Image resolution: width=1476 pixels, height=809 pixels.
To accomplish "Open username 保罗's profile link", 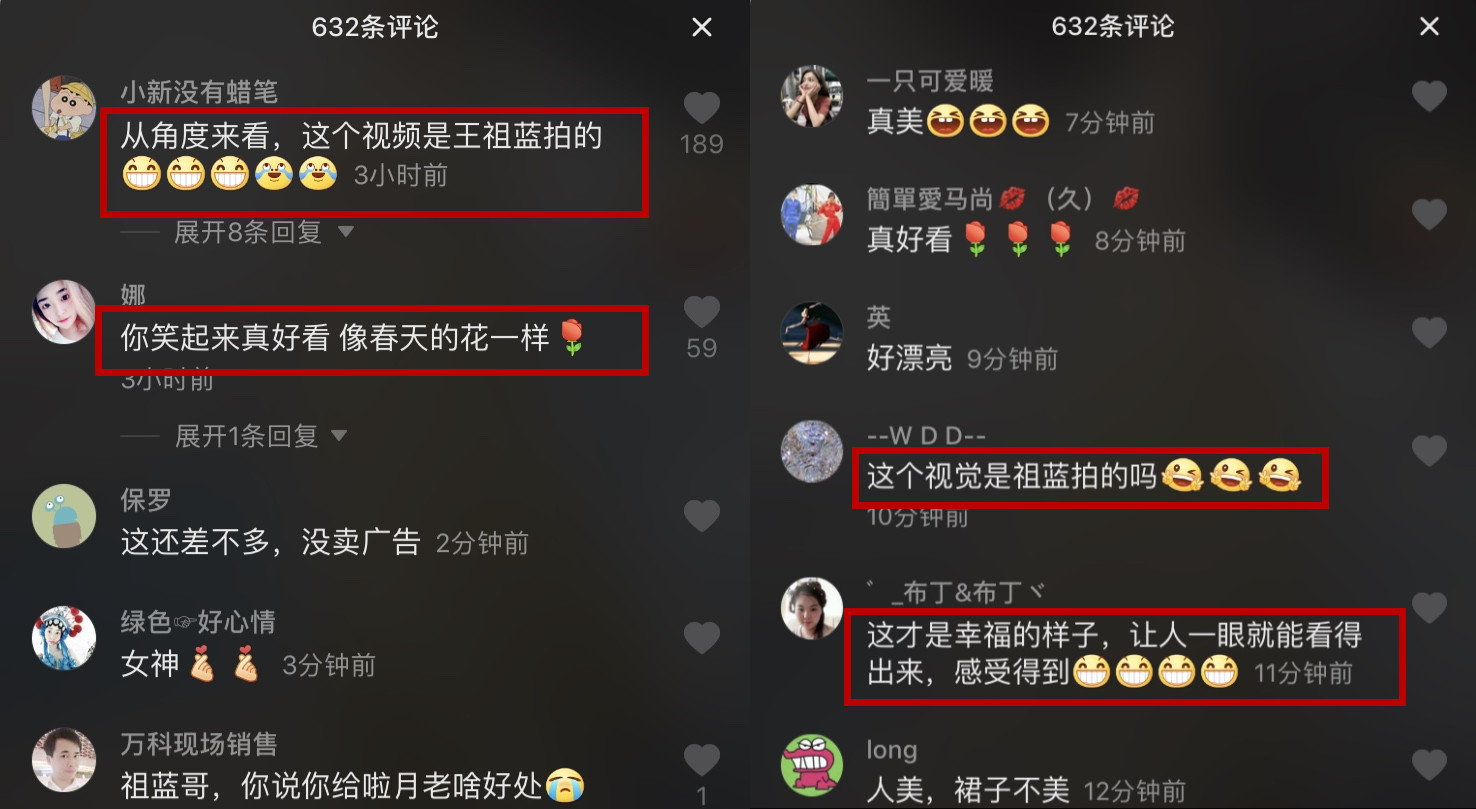I will (146, 500).
